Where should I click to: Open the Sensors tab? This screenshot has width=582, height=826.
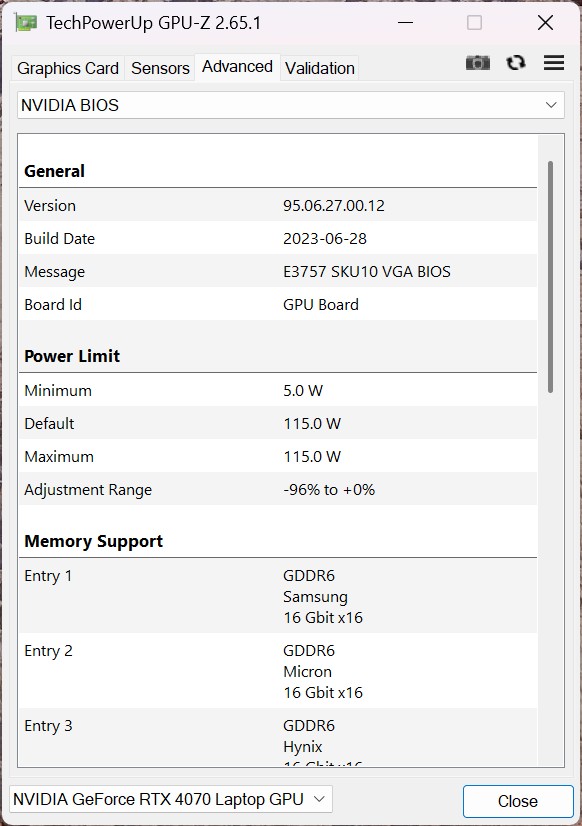(160, 68)
